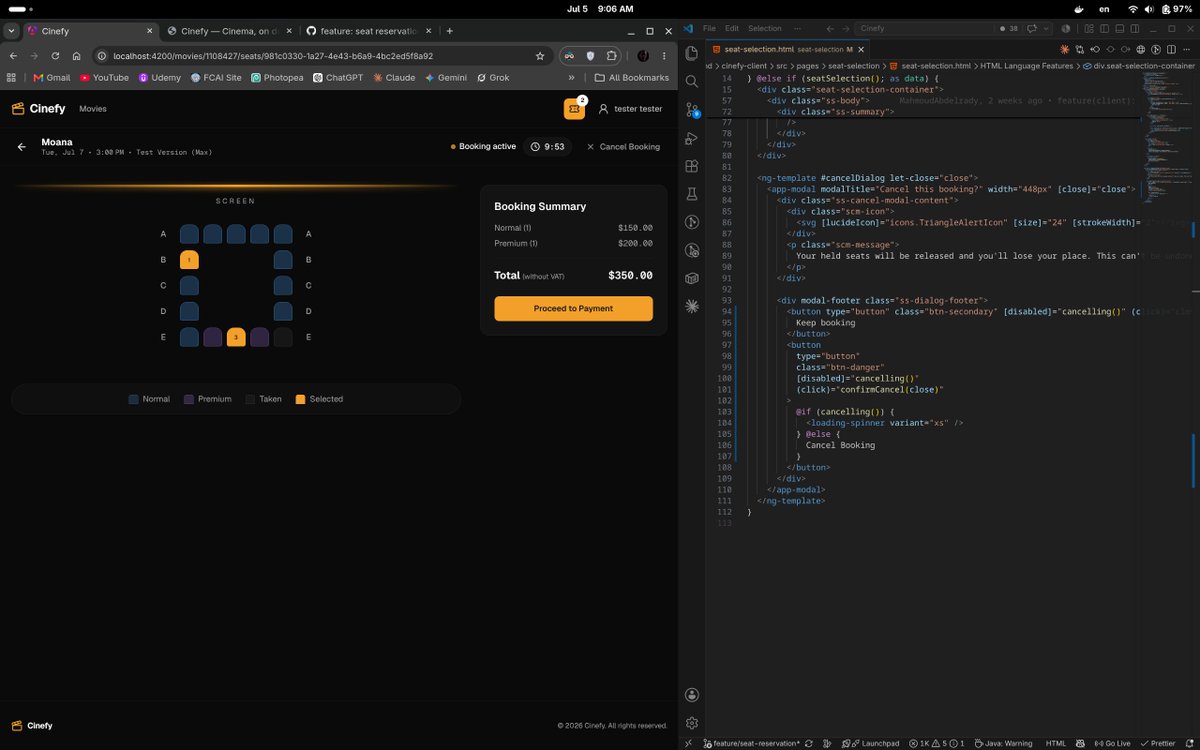This screenshot has width=1200, height=750.
Task: Deselect the selected seat 3 in row E
Action: point(236,337)
